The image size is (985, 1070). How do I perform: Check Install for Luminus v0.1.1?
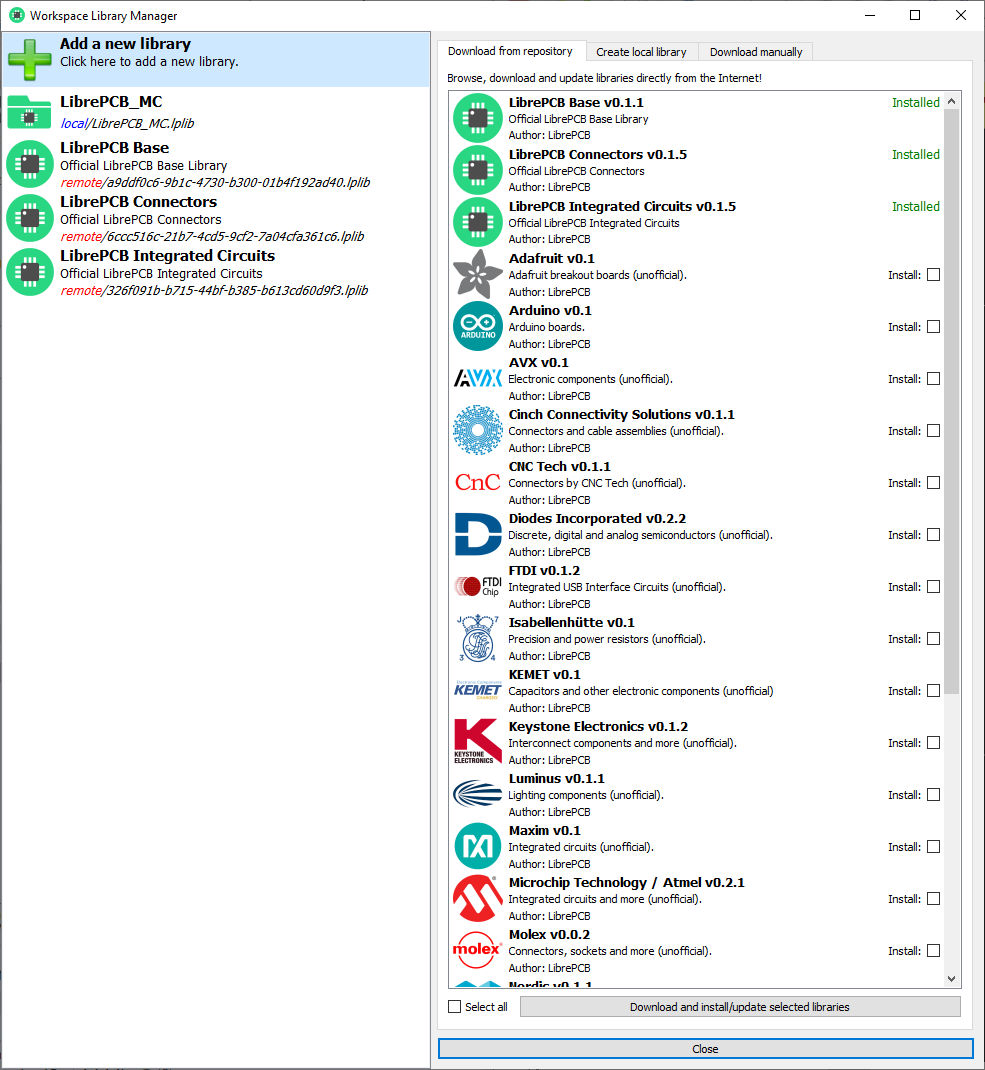pos(934,794)
